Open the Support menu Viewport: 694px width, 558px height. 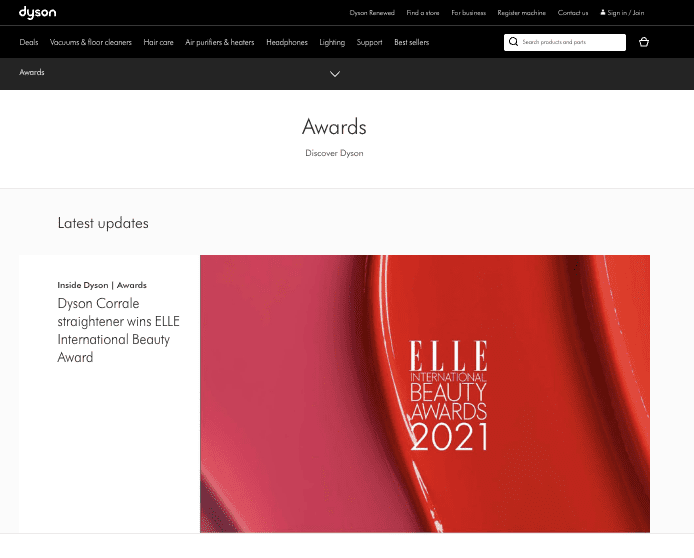click(x=369, y=42)
